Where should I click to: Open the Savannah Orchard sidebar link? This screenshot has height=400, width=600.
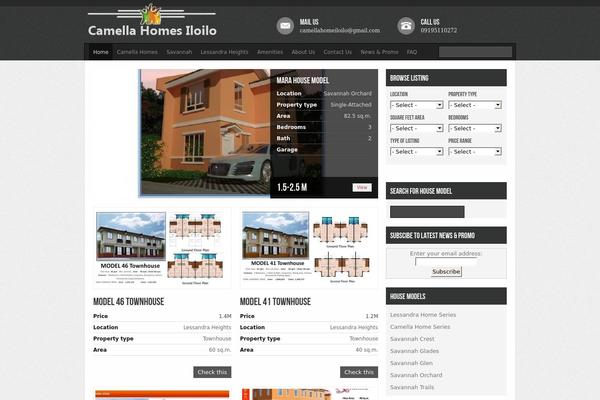pos(416,375)
